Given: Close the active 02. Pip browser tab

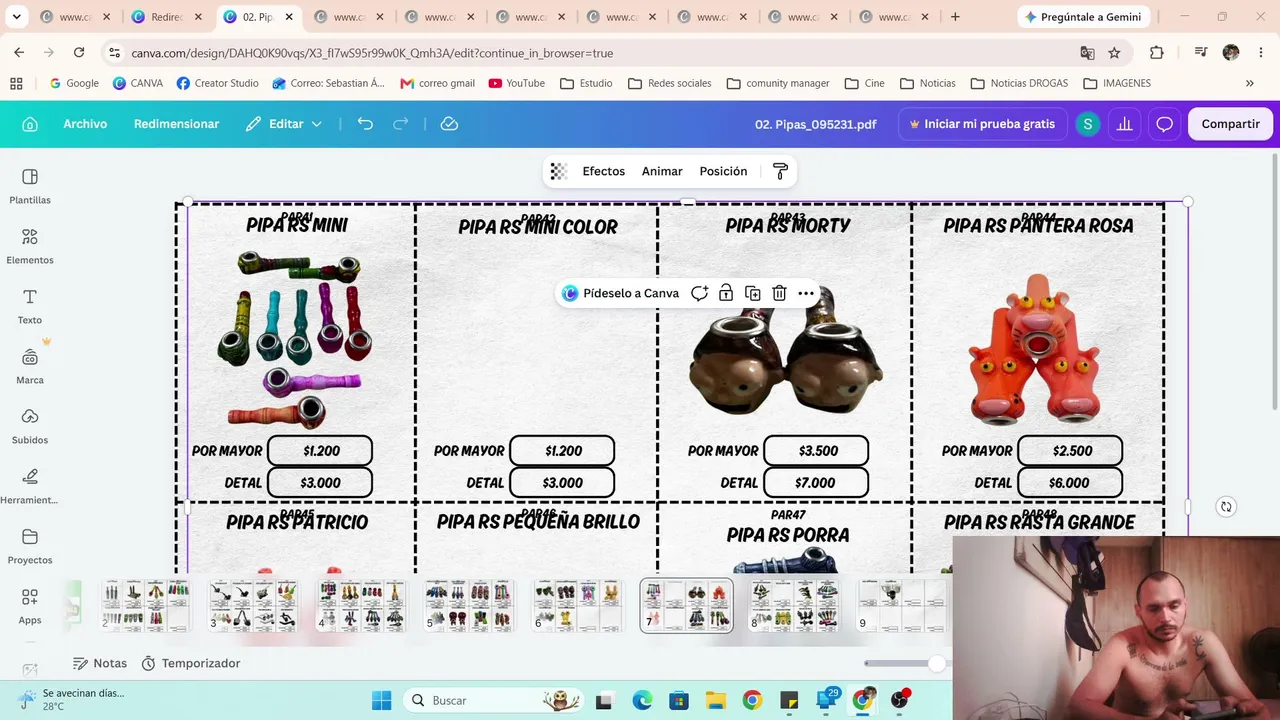Looking at the screenshot, I should (x=289, y=17).
